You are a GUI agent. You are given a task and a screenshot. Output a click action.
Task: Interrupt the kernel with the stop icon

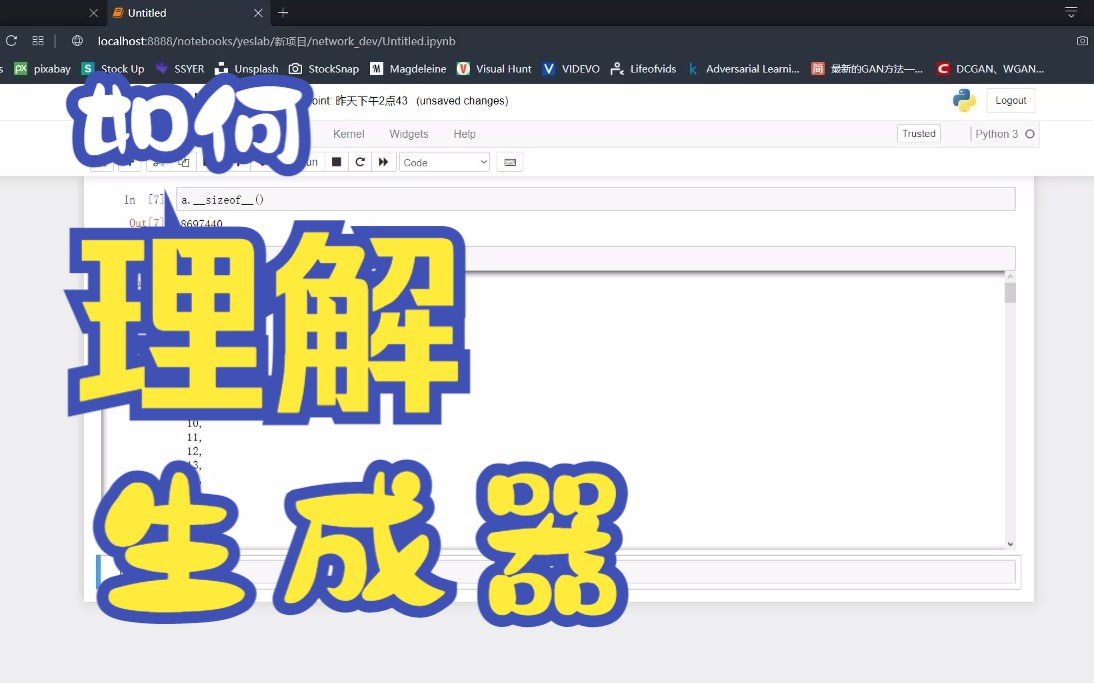click(x=335, y=161)
